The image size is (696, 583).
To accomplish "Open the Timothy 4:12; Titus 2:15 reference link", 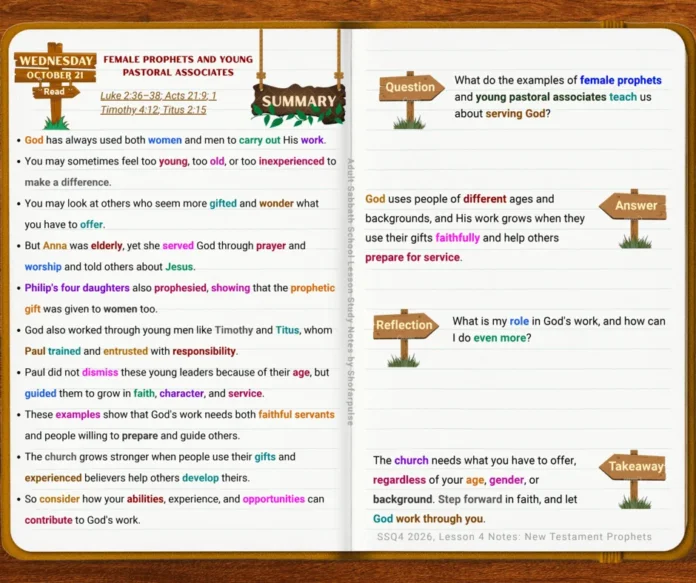I will (153, 110).
